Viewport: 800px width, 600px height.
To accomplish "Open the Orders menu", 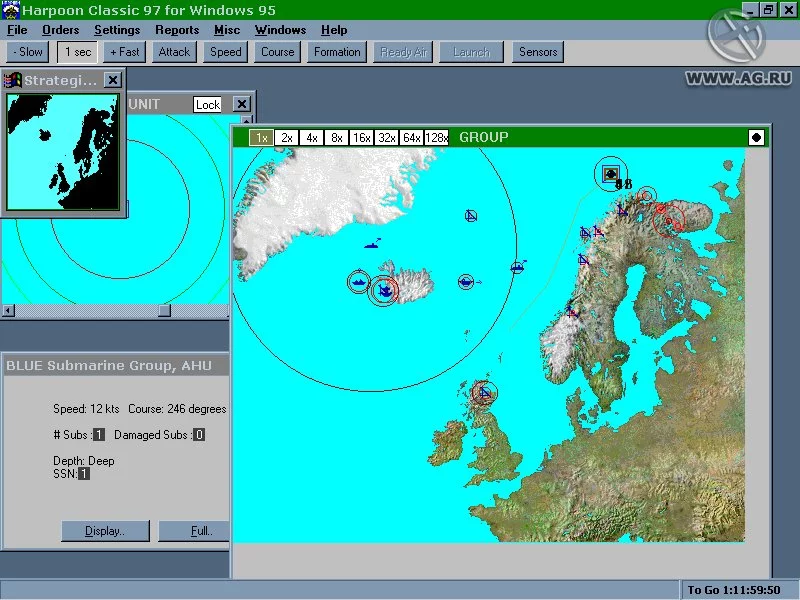I will [61, 30].
